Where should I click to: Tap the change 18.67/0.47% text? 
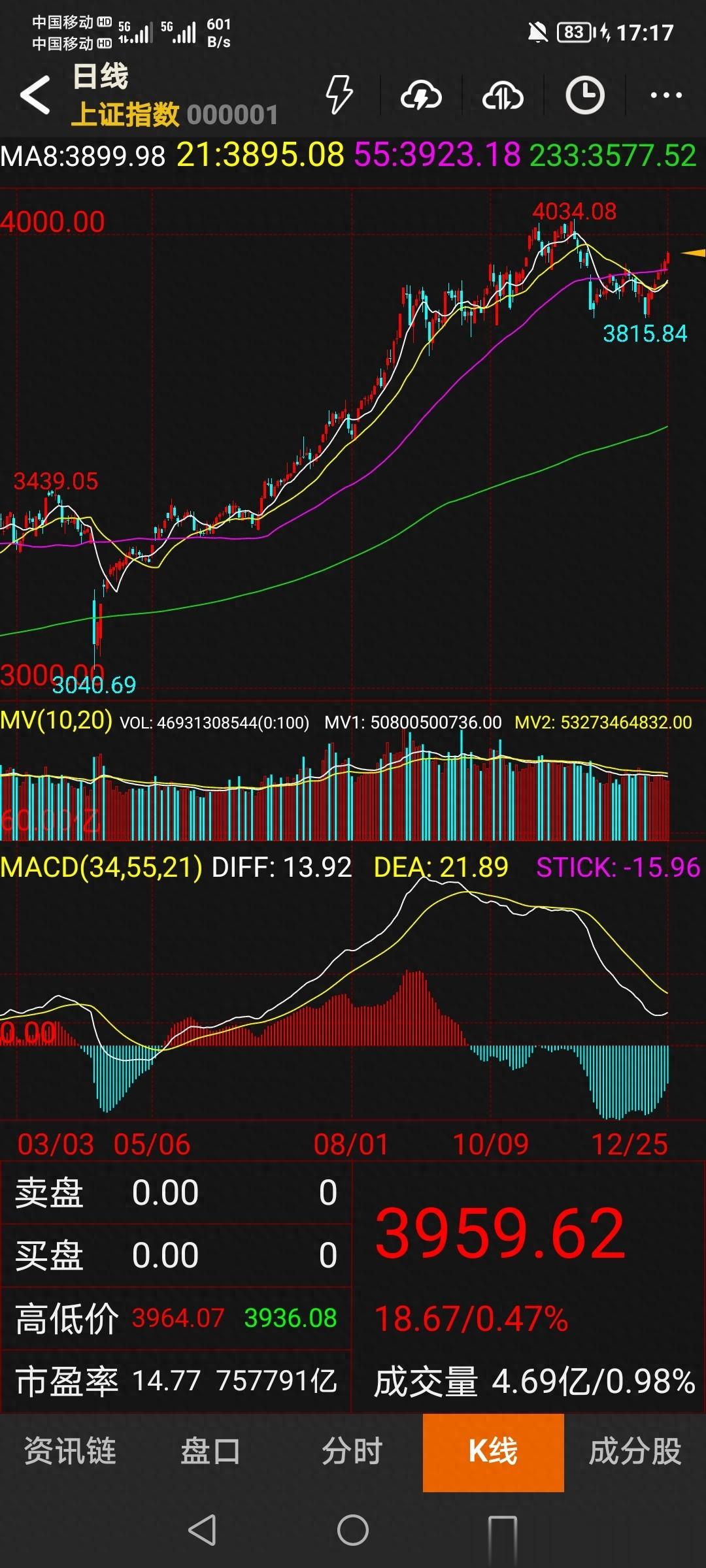point(471,1318)
